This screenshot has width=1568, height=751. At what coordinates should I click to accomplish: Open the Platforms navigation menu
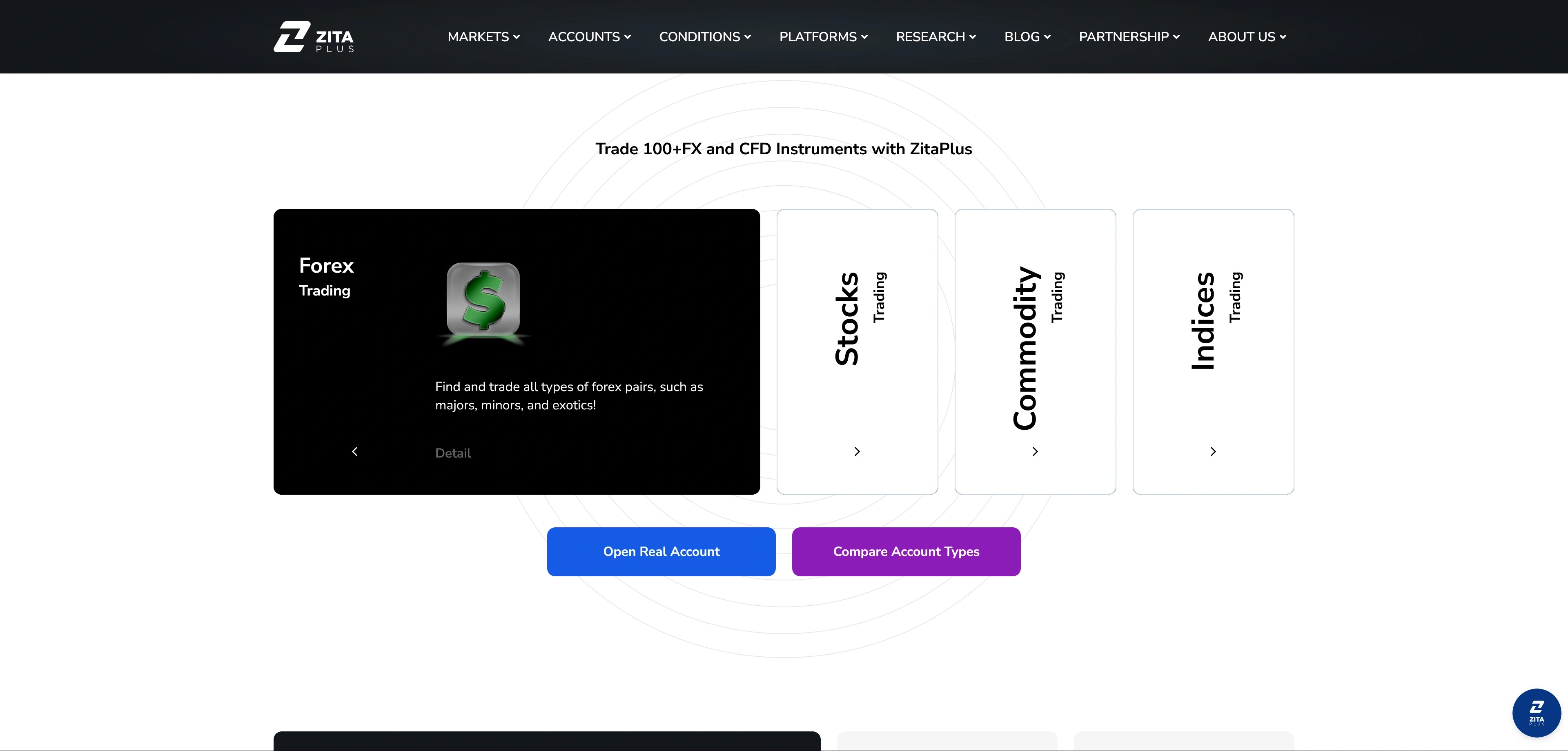click(823, 36)
